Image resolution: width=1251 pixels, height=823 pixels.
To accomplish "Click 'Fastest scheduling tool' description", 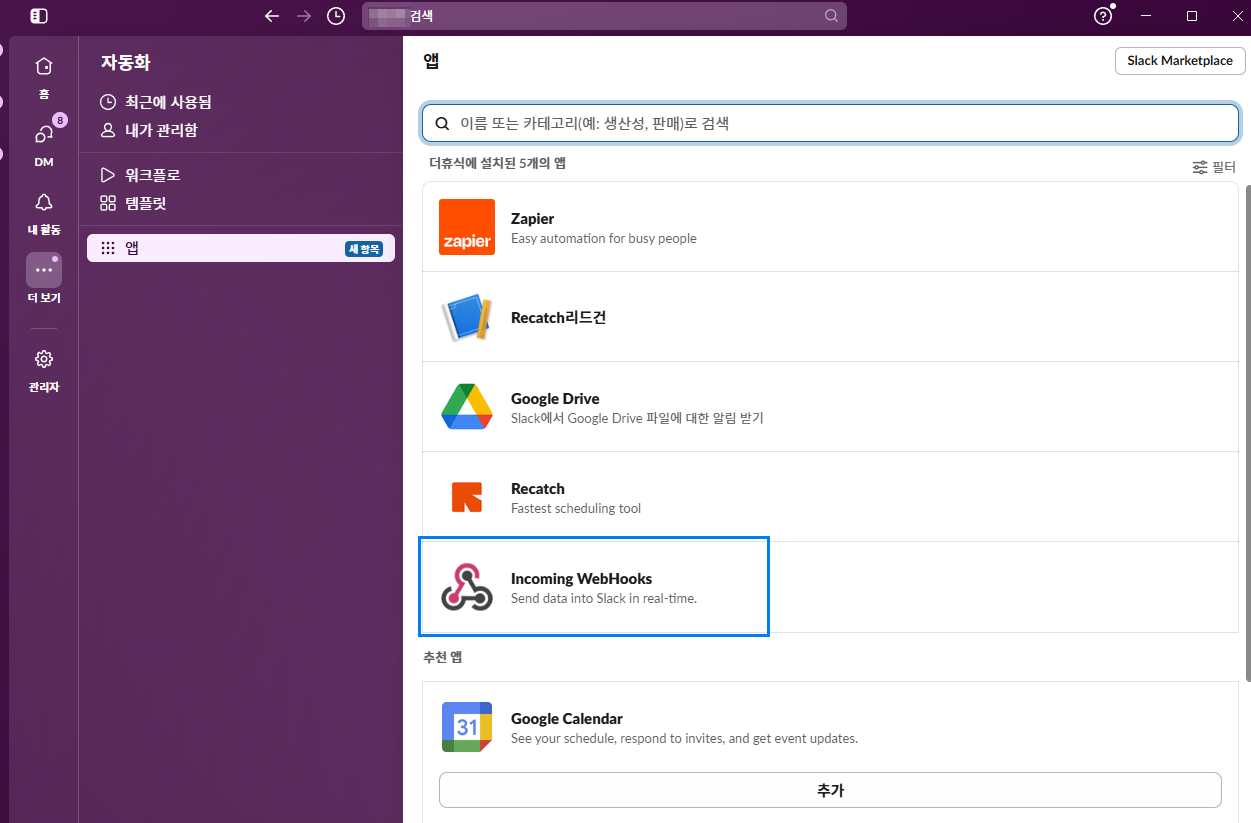I will pos(576,508).
